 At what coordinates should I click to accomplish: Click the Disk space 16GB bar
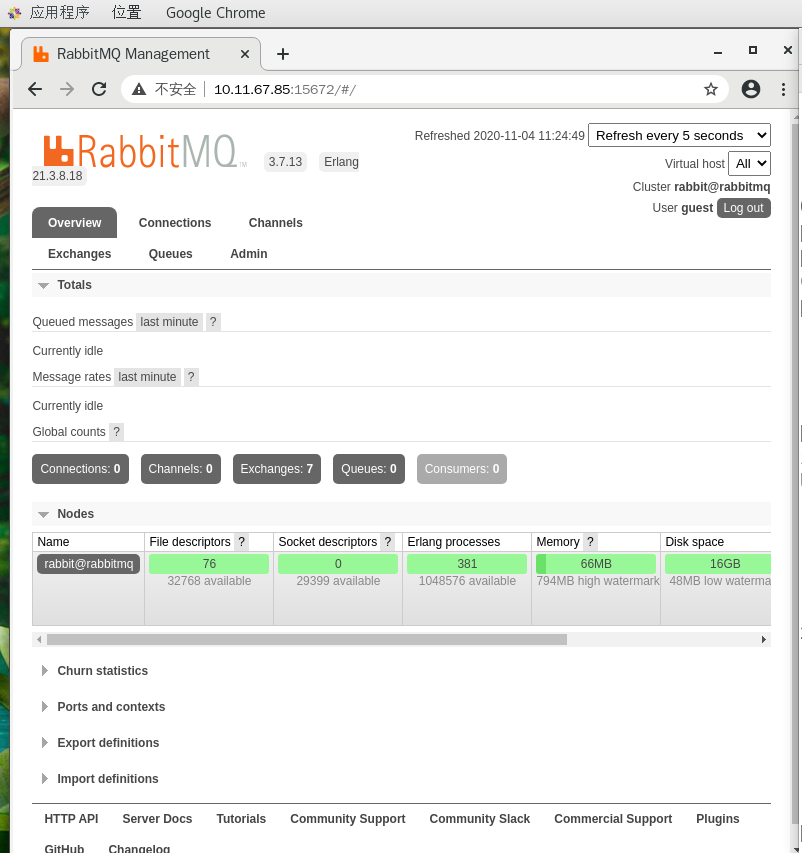coord(718,564)
